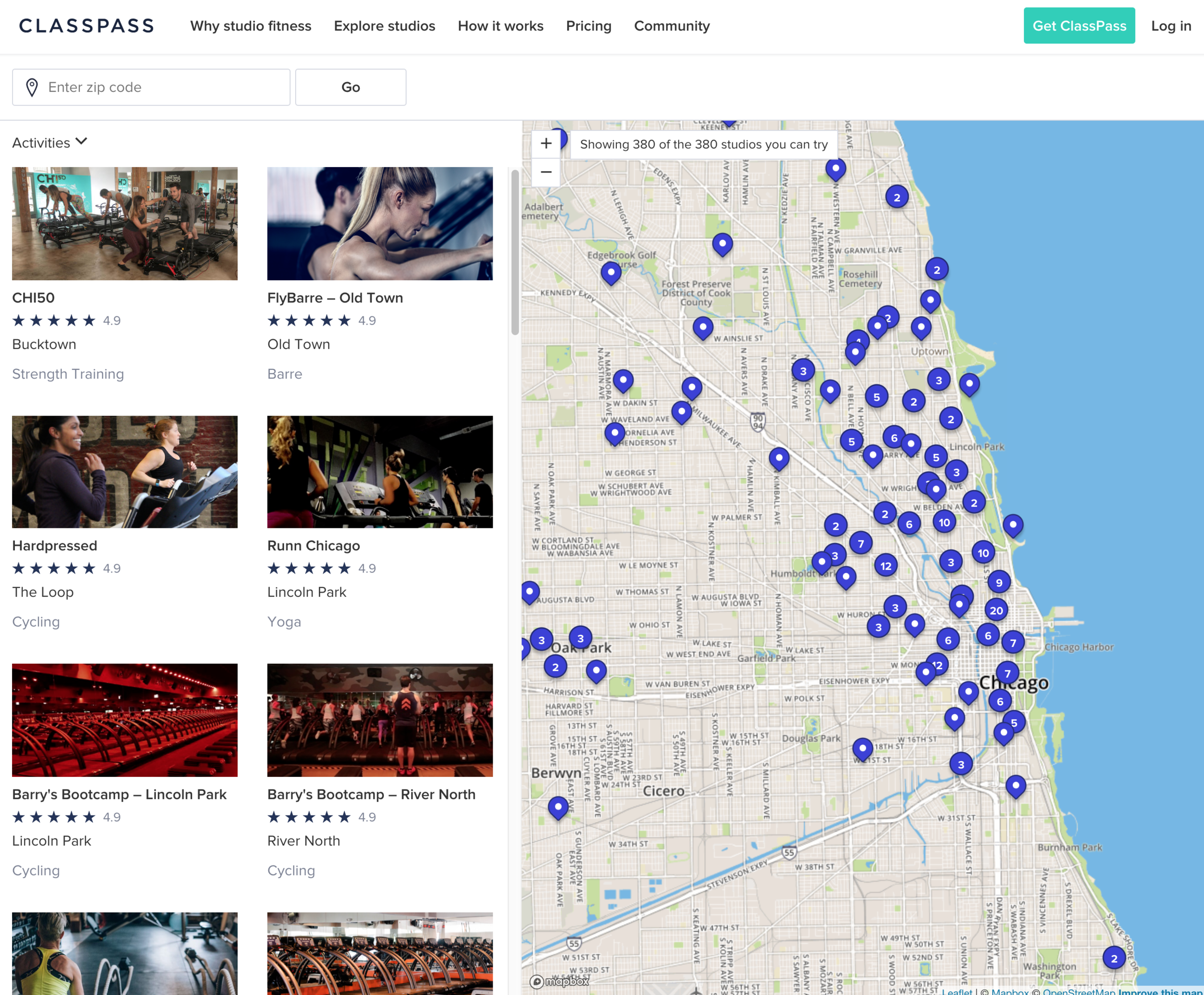Screen dimensions: 1204x995
Task: Click the cluster marker showing 20
Action: click(996, 610)
